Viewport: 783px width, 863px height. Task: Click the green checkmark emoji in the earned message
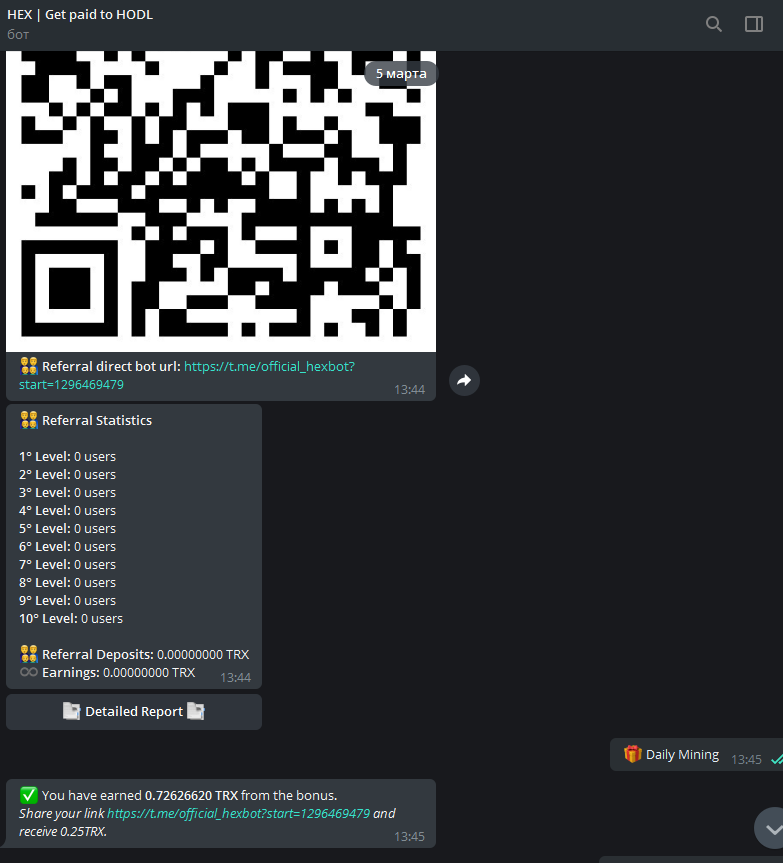point(28,795)
